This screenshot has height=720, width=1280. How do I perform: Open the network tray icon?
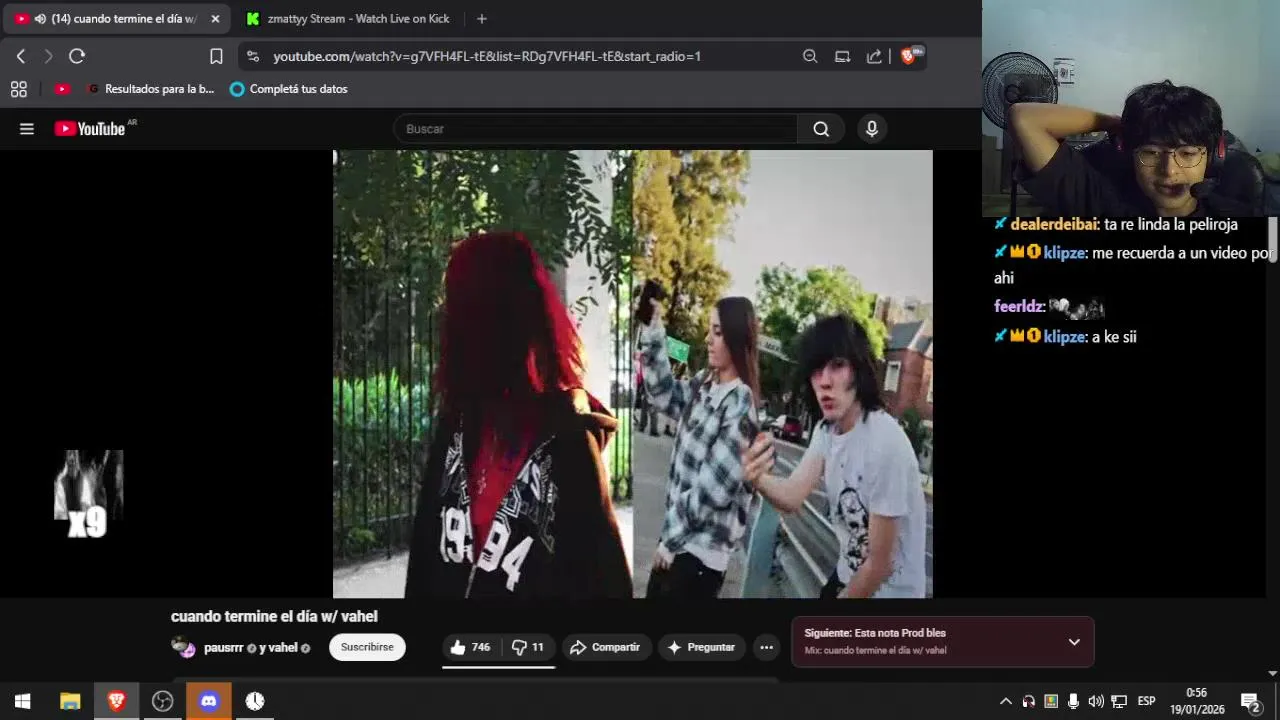tap(1119, 701)
